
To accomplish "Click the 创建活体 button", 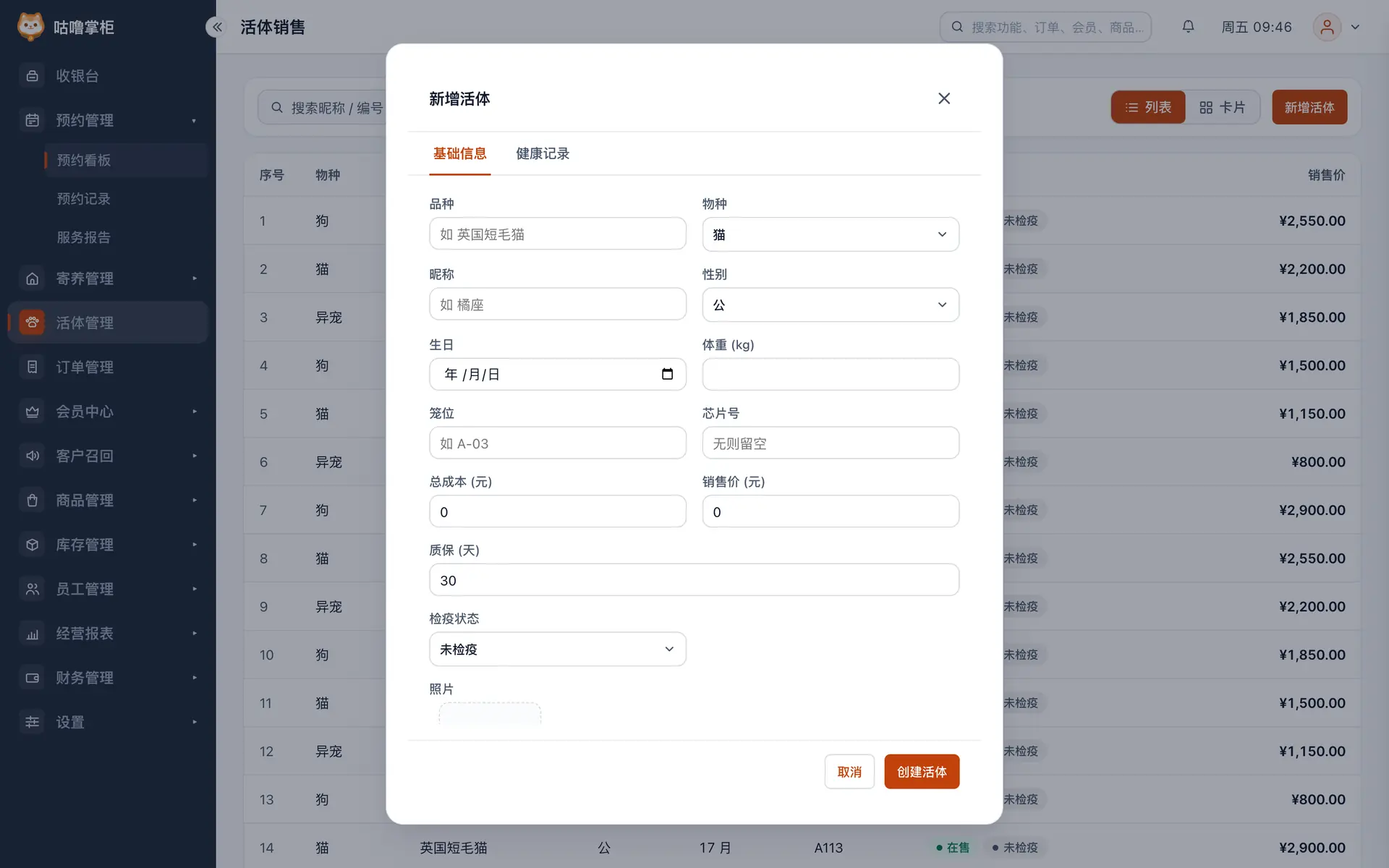I will click(x=922, y=772).
